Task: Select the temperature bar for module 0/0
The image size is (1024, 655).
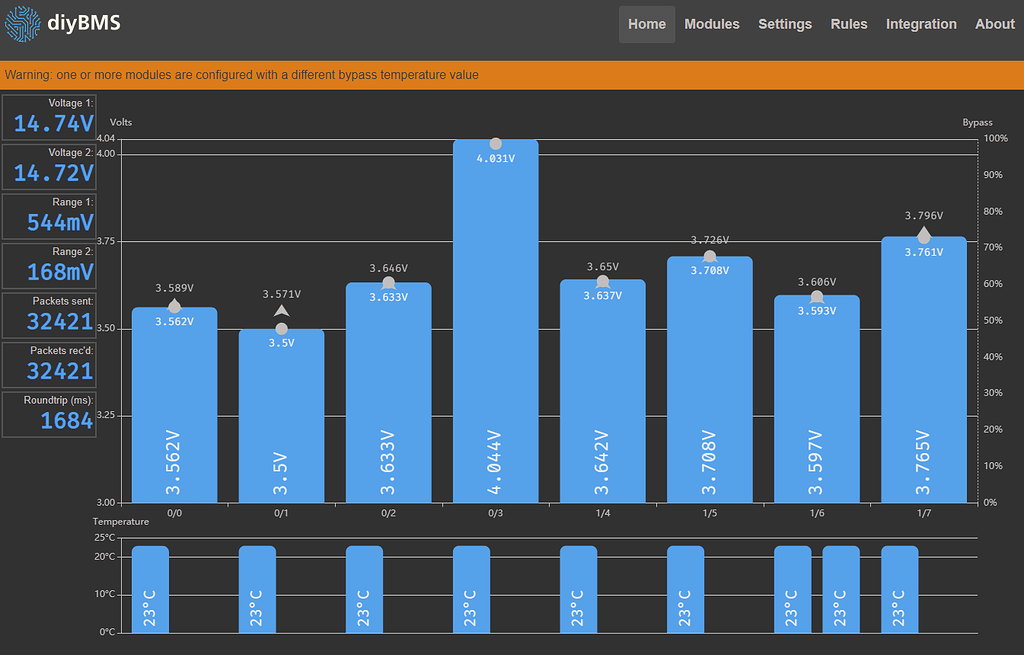Action: click(150, 590)
